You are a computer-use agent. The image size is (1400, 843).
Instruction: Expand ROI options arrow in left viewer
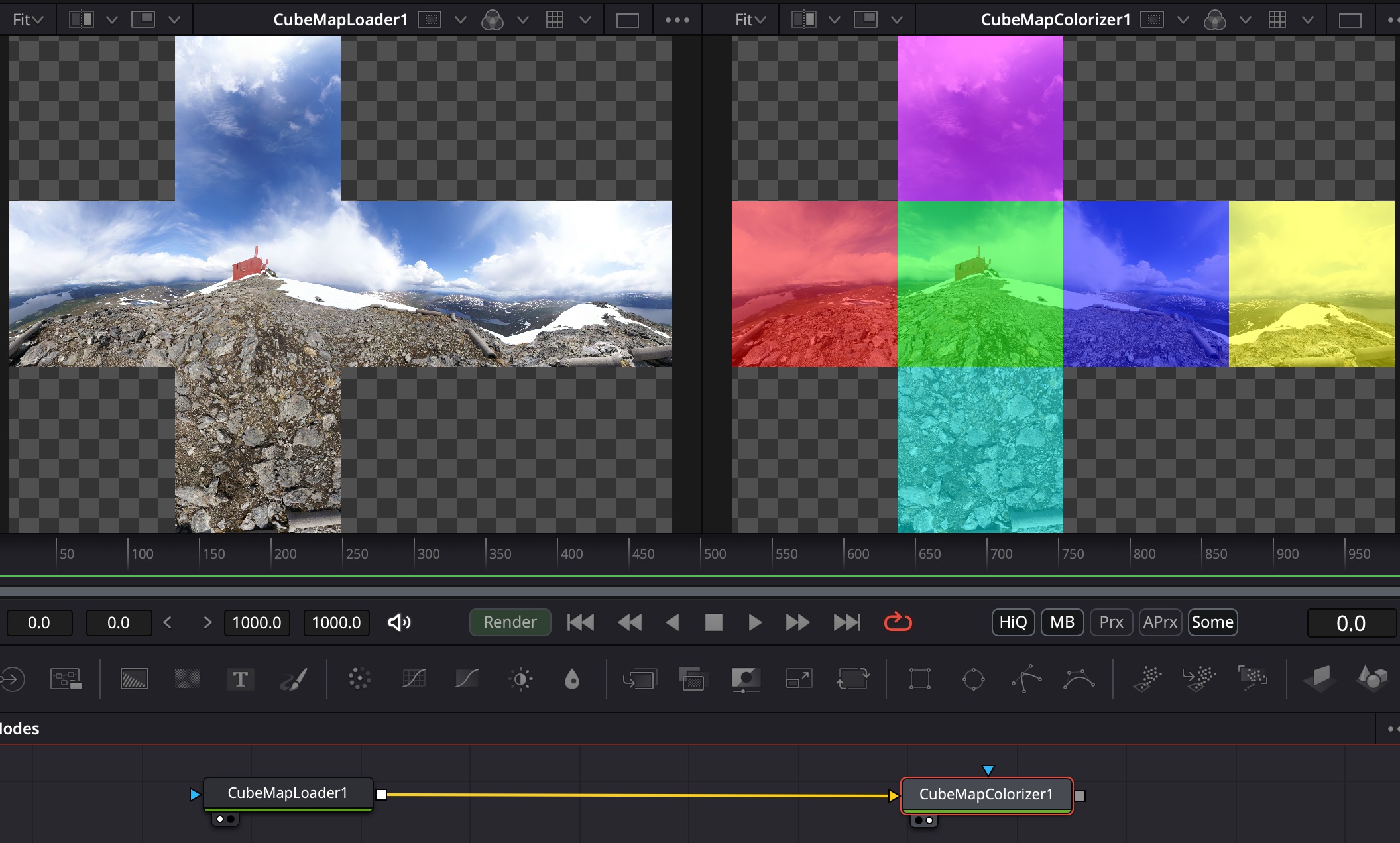click(x=461, y=20)
